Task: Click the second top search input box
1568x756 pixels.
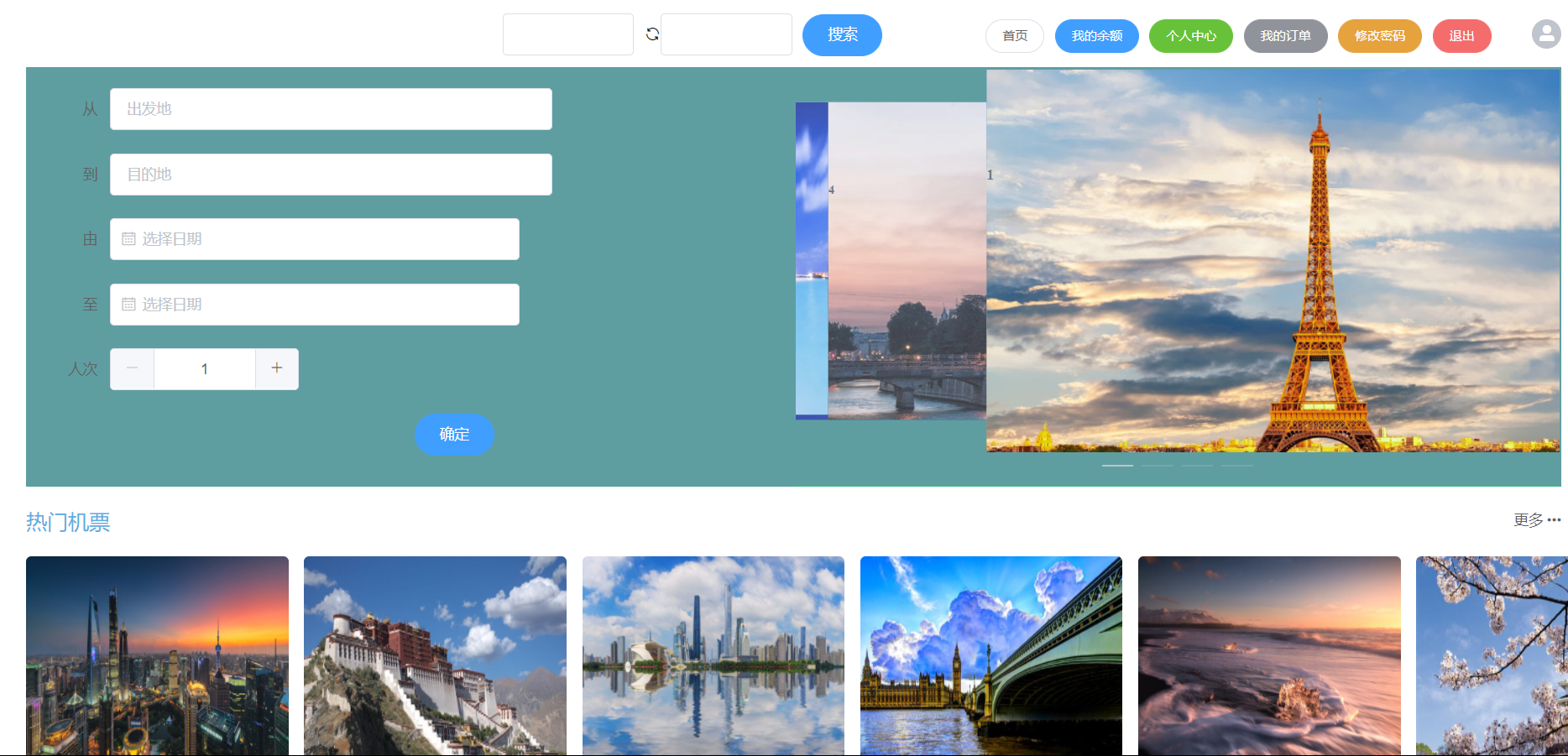Action: point(726,34)
